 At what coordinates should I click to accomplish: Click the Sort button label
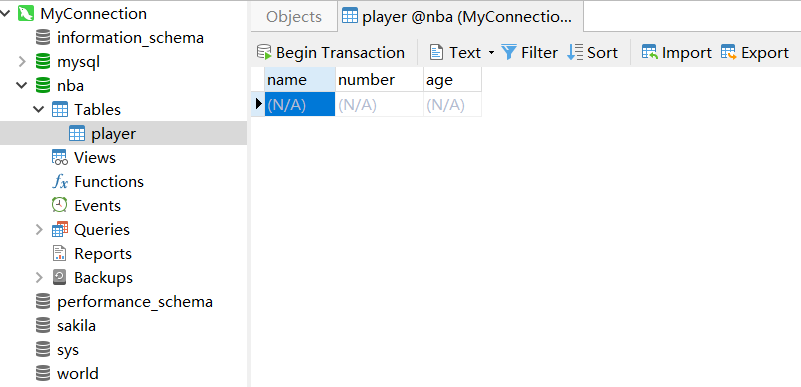click(603, 53)
